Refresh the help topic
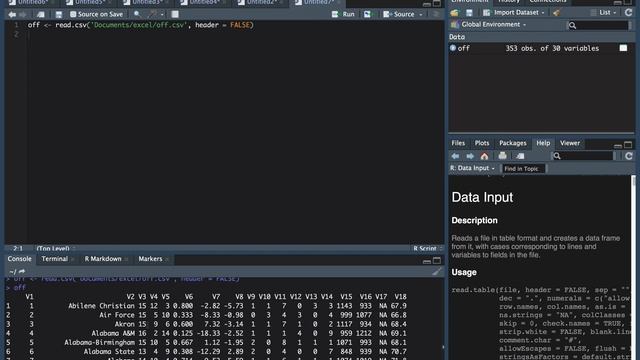The height and width of the screenshot is (360, 640). (629, 156)
